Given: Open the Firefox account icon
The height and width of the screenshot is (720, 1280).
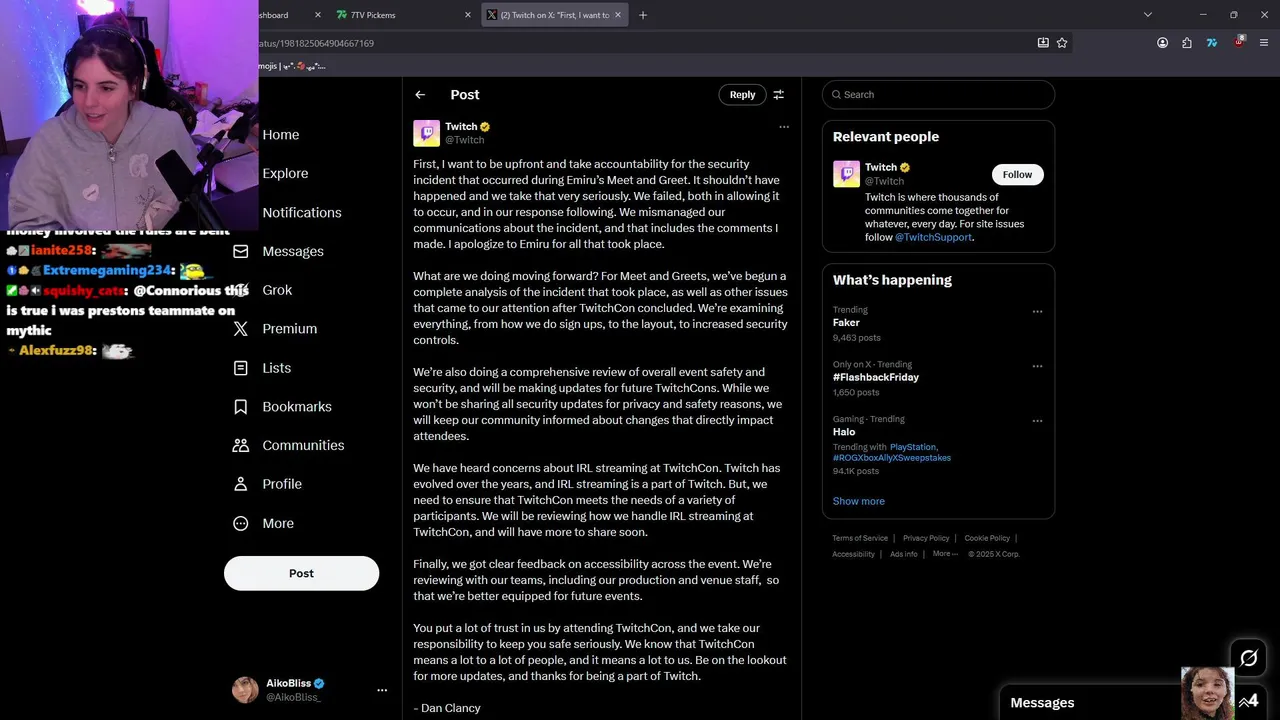Looking at the screenshot, I should click(1162, 43).
